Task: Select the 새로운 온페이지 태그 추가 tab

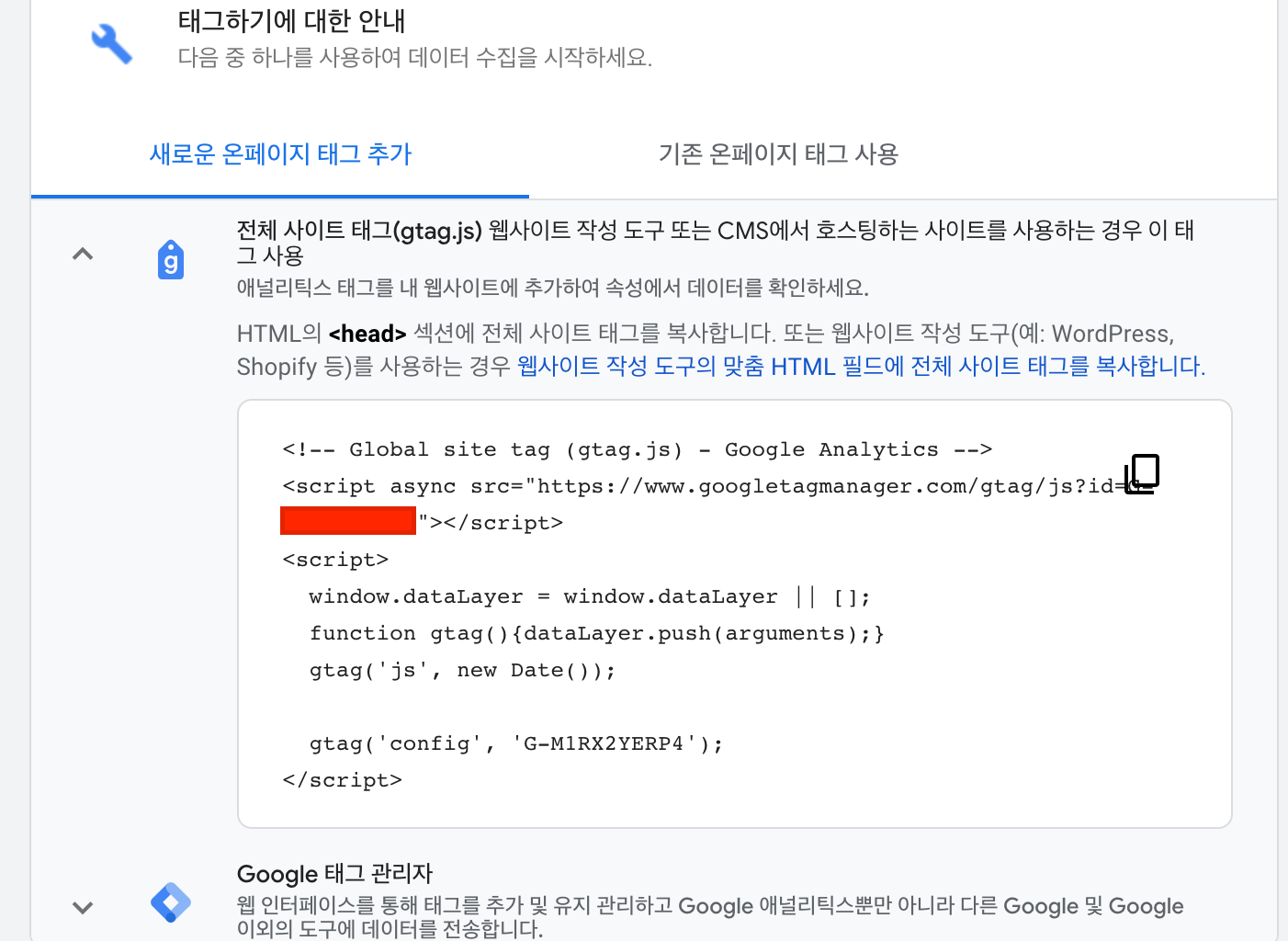Action: coord(280,154)
